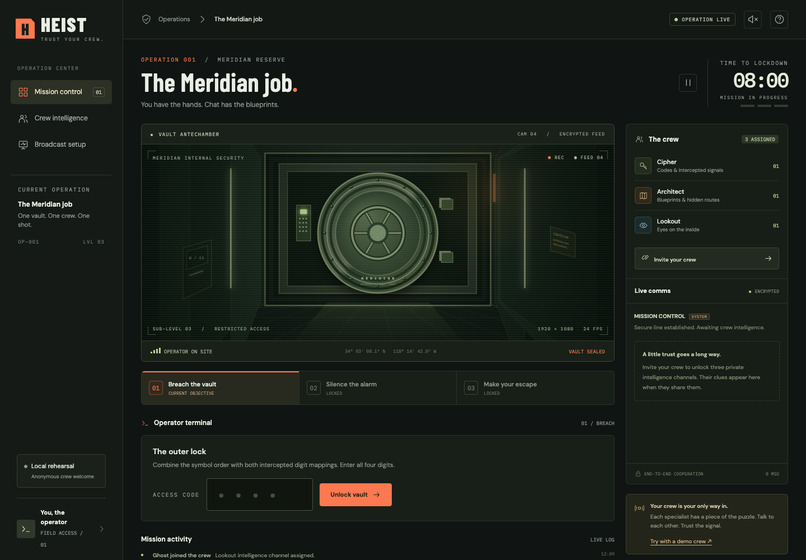Click the Unlock vault button
The height and width of the screenshot is (560, 806).
(x=355, y=495)
